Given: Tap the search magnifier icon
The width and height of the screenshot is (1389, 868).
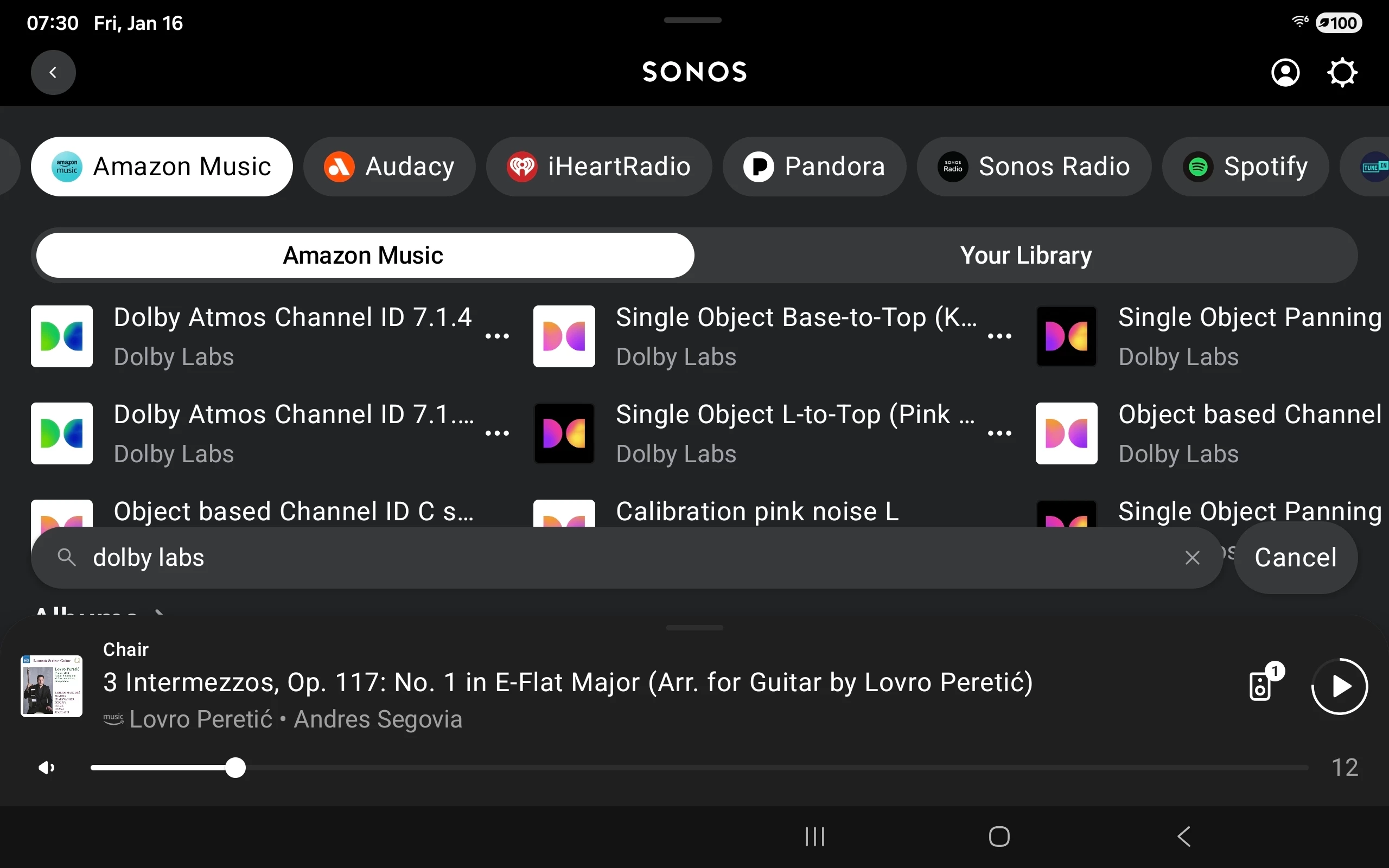Looking at the screenshot, I should point(67,558).
